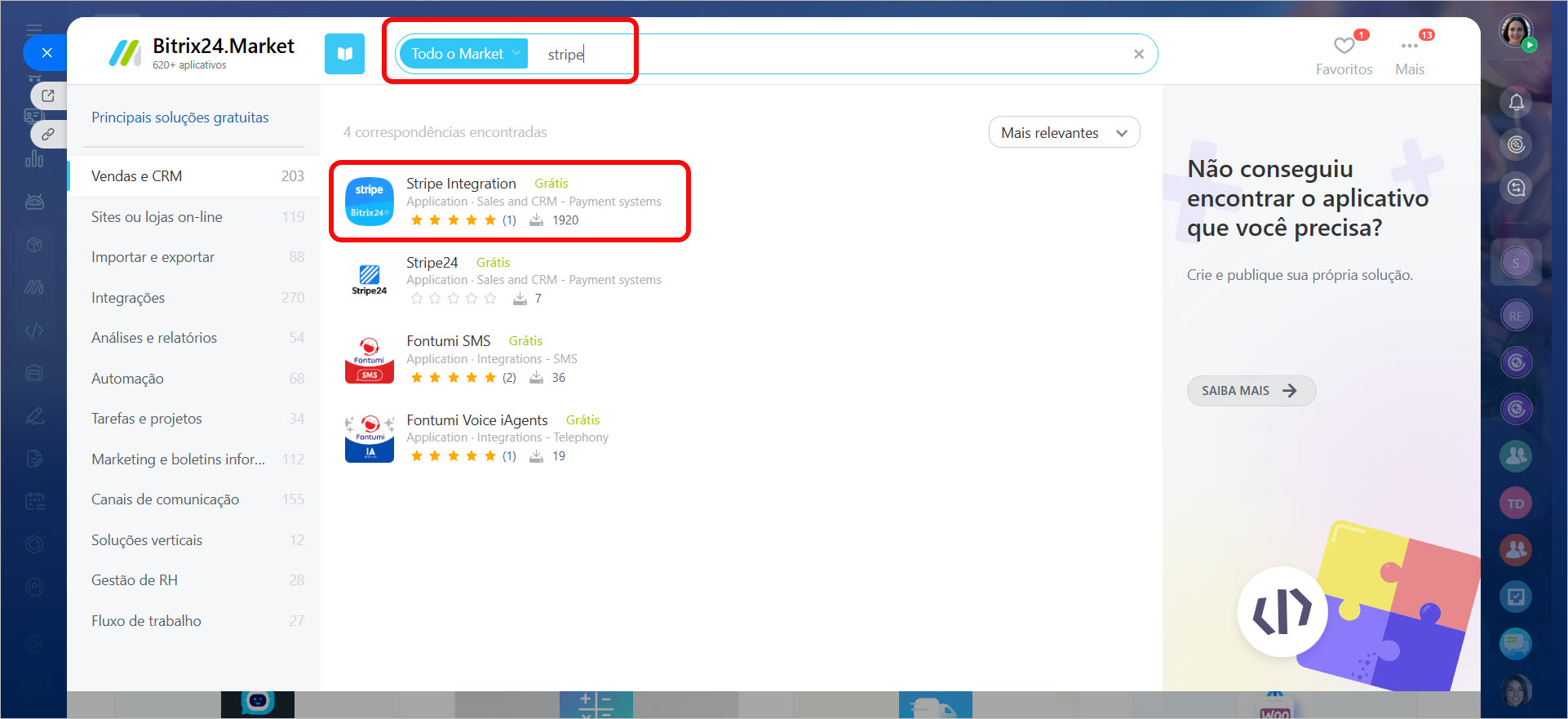The width and height of the screenshot is (1568, 719).
Task: Open Canais de comunicação category
Action: (x=165, y=499)
